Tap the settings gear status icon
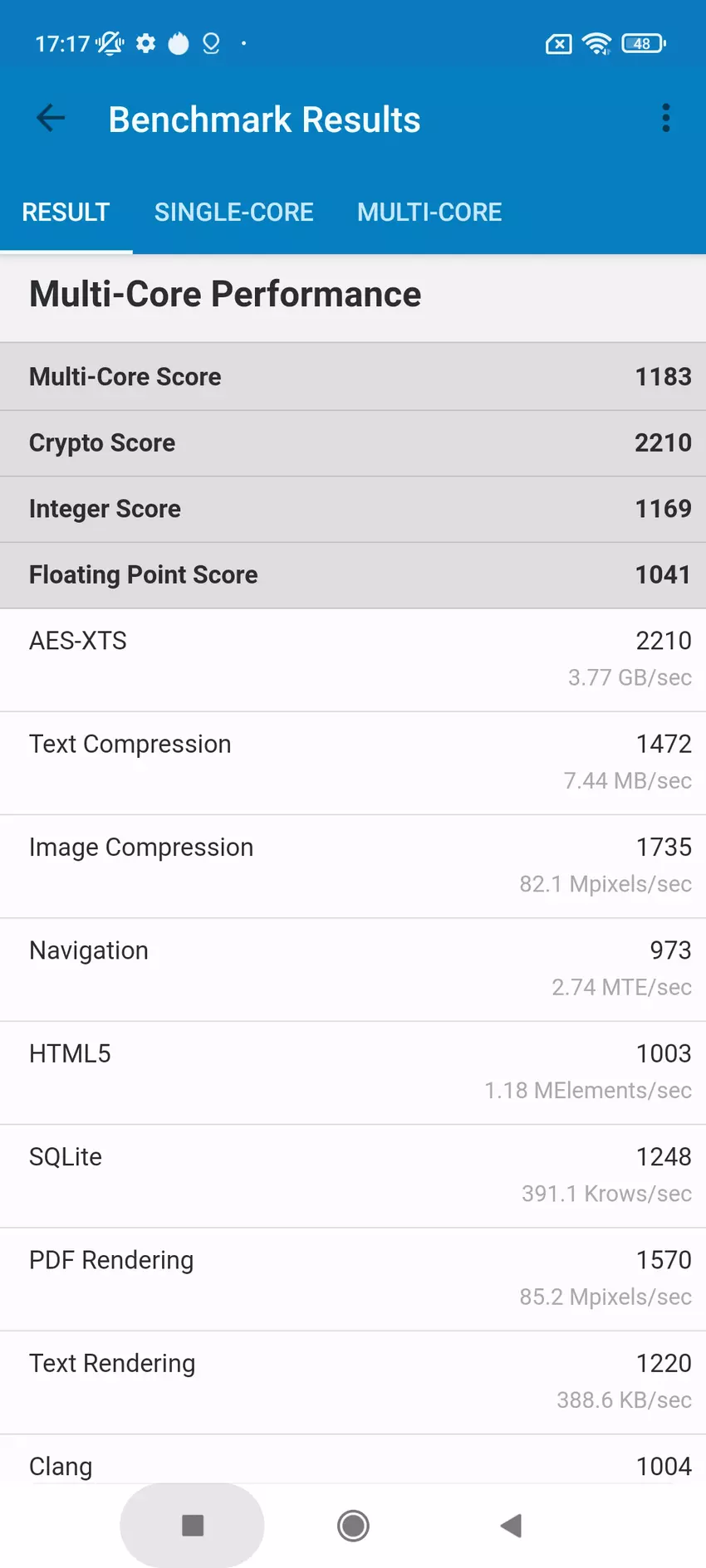This screenshot has height=1568, width=706. pos(146,43)
